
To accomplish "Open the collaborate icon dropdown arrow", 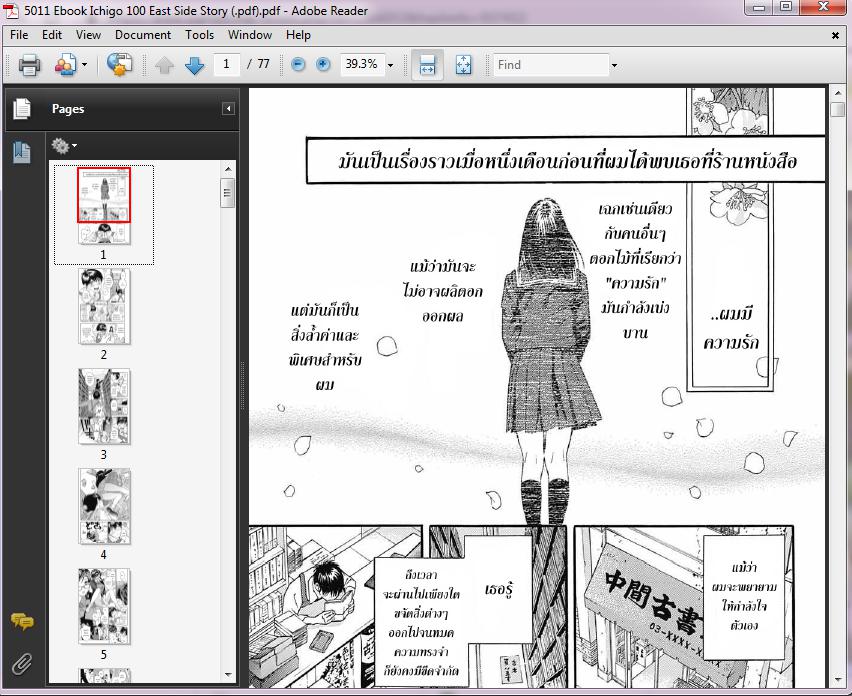I will (x=84, y=65).
